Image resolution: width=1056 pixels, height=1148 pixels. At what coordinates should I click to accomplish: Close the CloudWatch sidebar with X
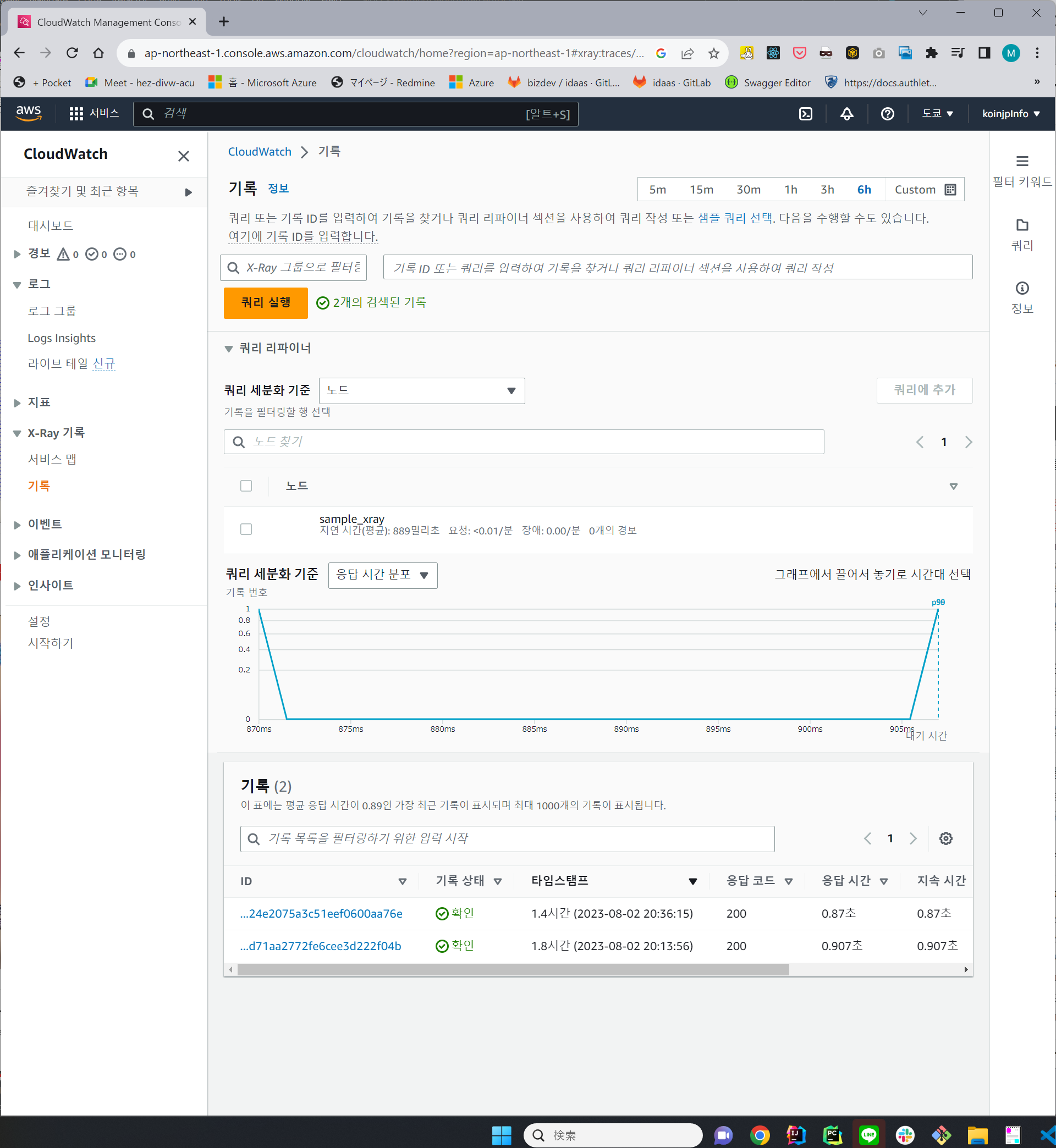tap(184, 156)
